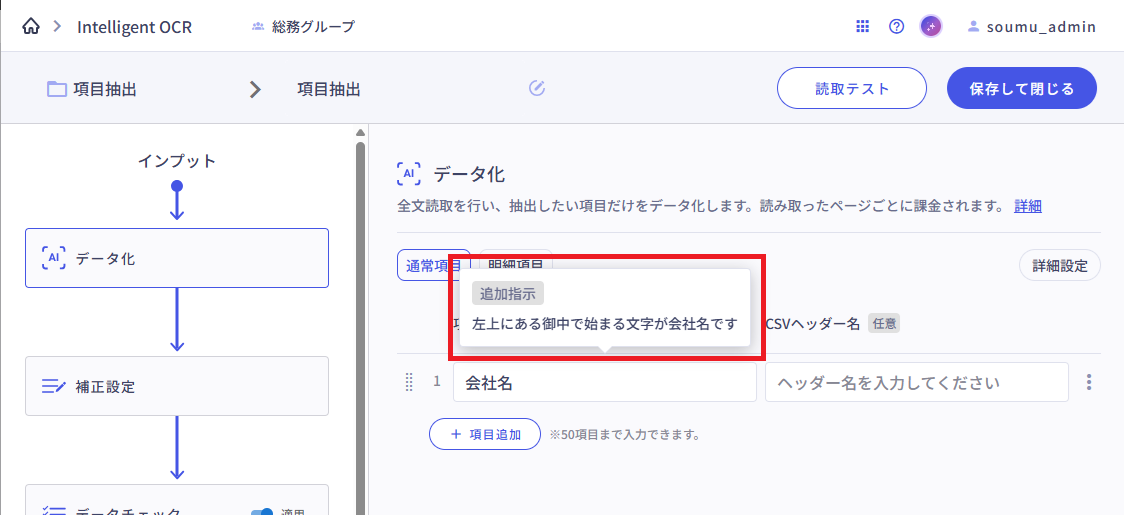
Task: Open the soumu_admin user menu
Action: point(1031,27)
